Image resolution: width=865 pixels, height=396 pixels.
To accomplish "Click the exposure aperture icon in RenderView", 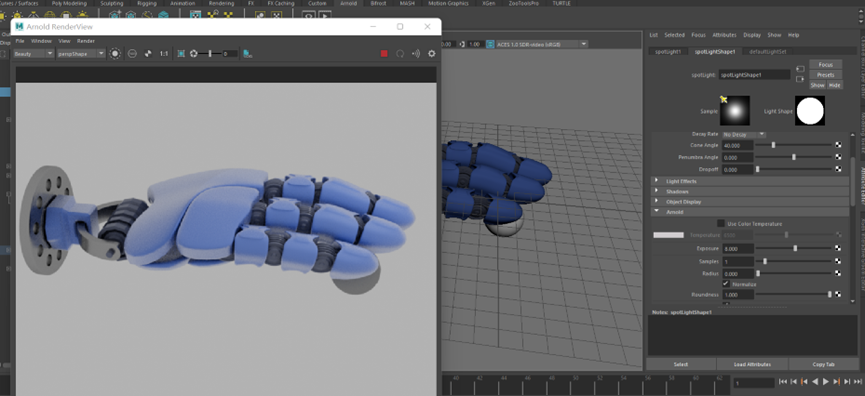I will (x=194, y=53).
